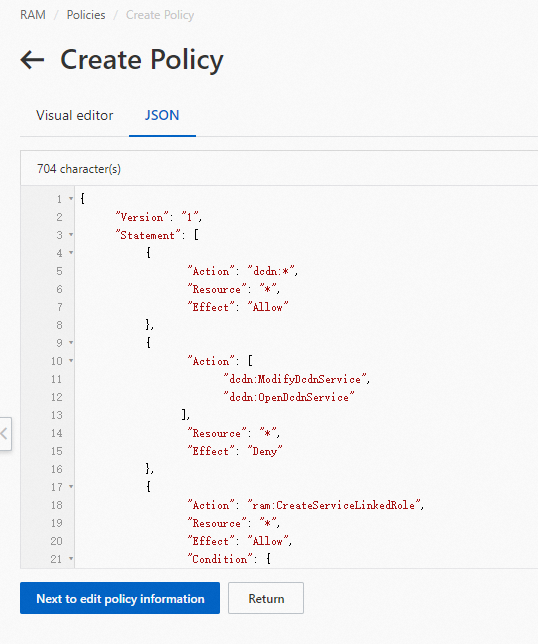Click the "dcdn:*" action value
Image resolution: width=538 pixels, height=644 pixels.
pos(271,271)
